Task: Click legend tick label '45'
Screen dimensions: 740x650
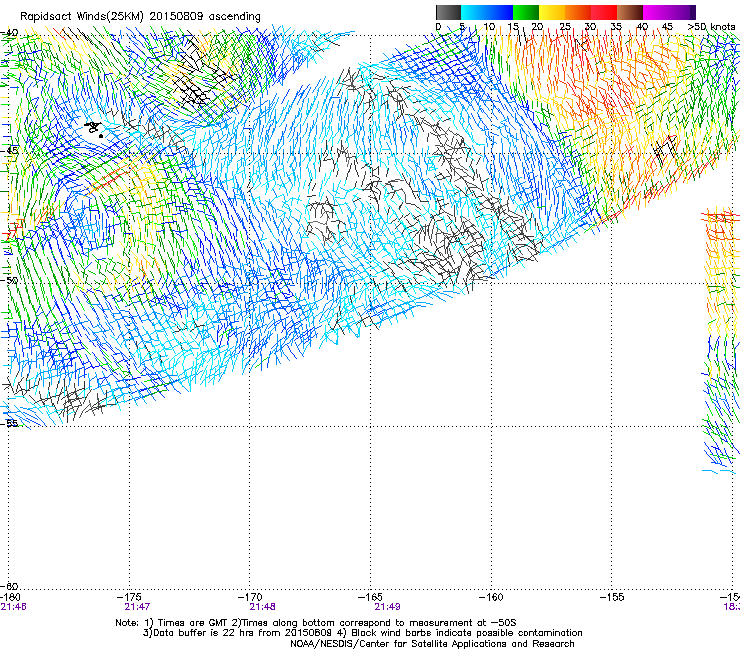Action: pyautogui.click(x=667, y=27)
